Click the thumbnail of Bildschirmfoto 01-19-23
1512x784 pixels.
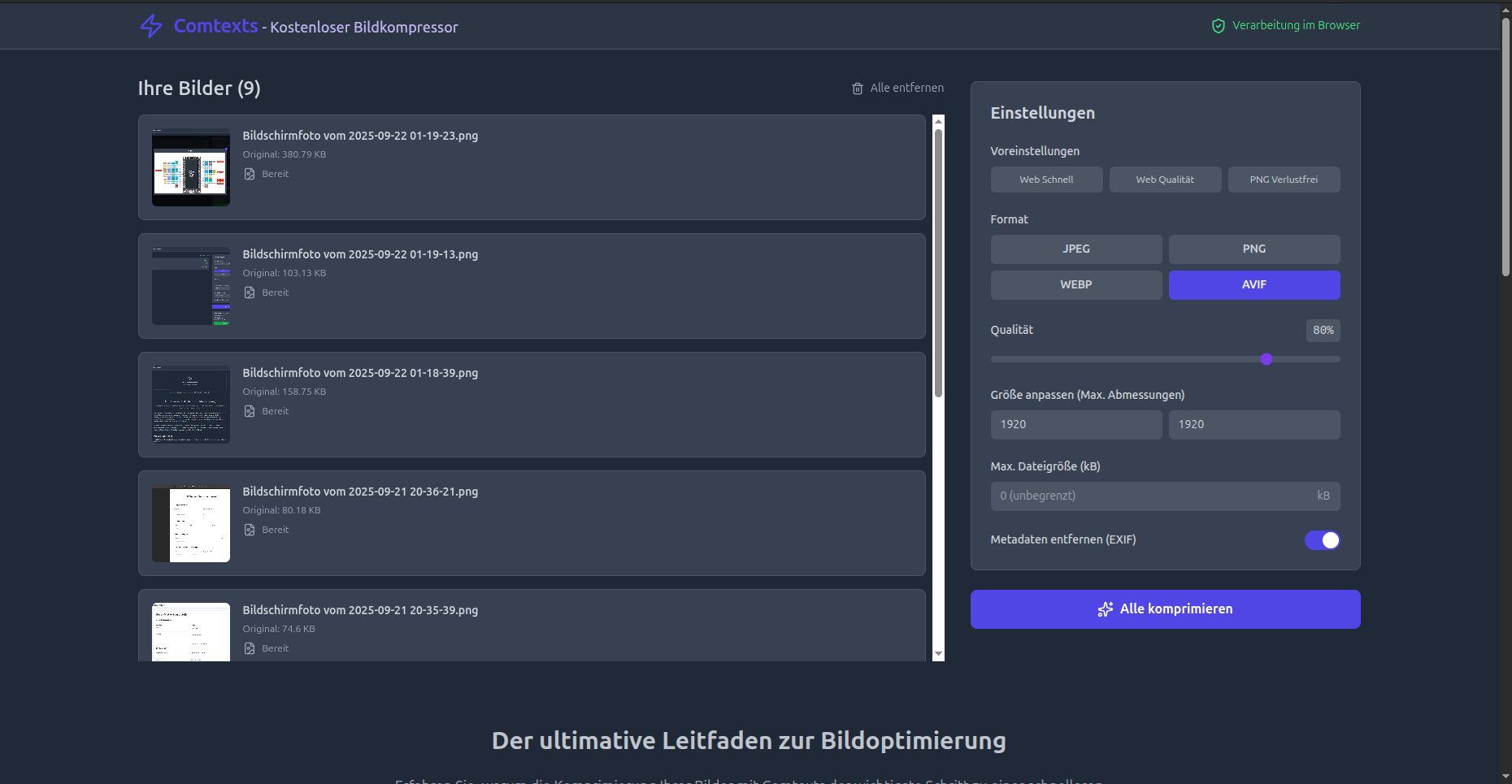point(190,167)
